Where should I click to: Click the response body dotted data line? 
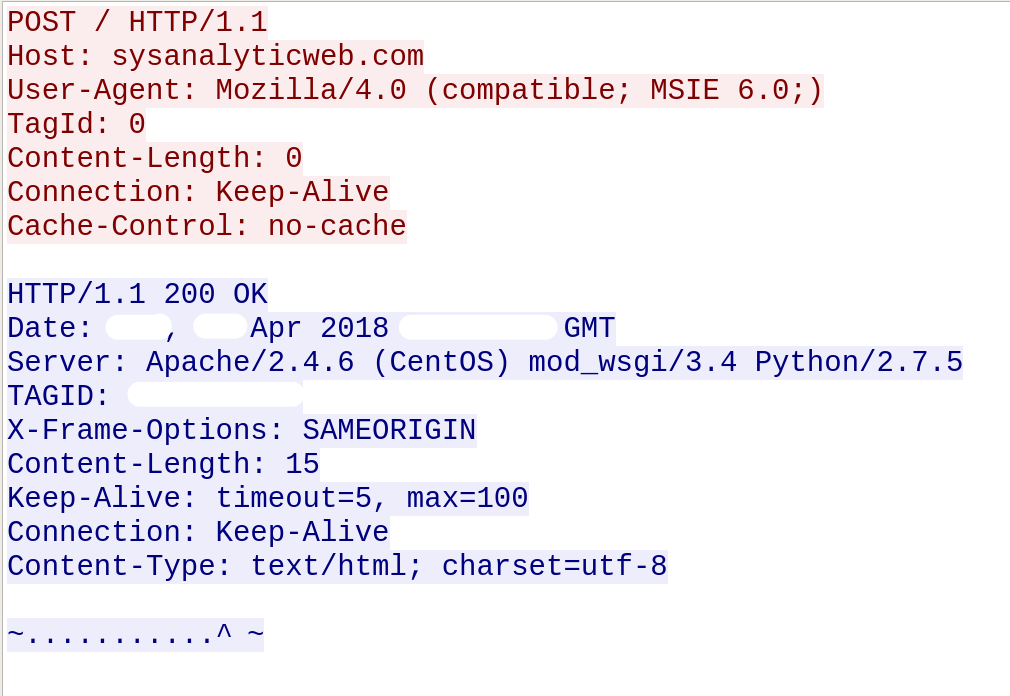pos(135,634)
